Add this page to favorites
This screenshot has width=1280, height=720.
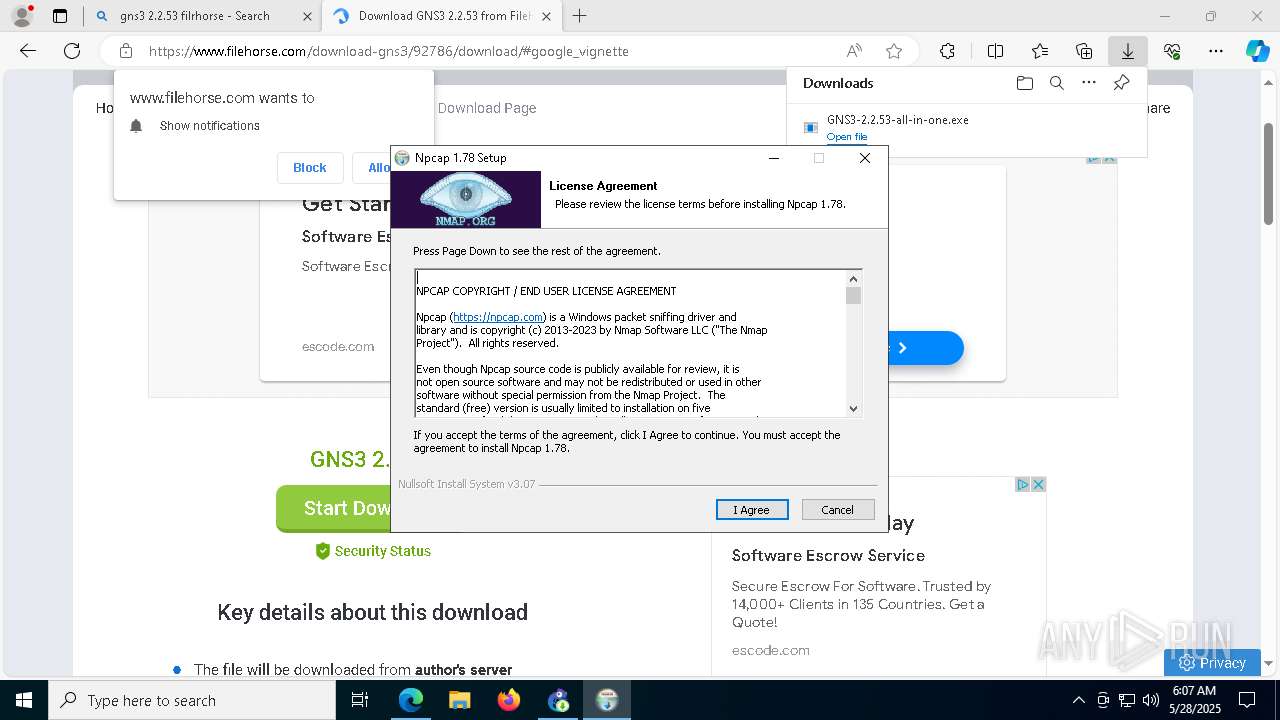pyautogui.click(x=894, y=51)
